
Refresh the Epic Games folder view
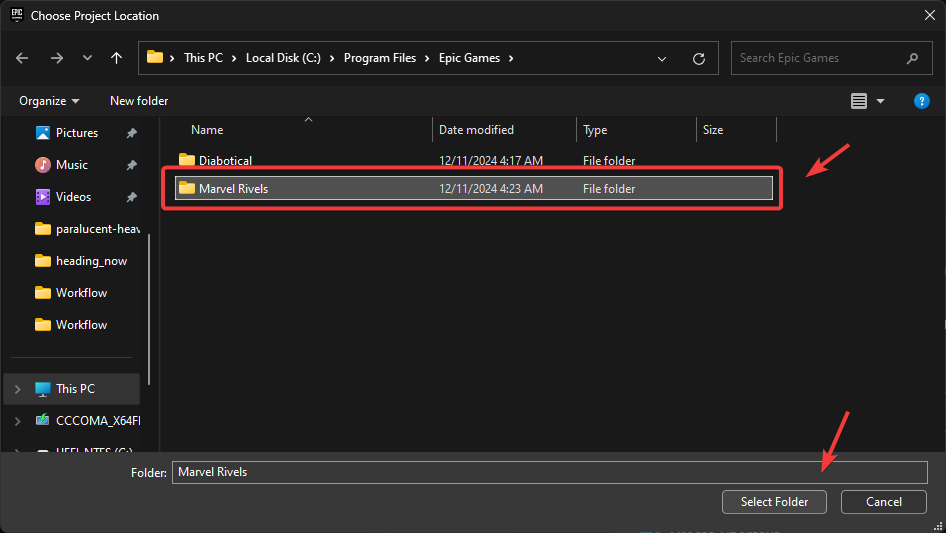pos(699,58)
